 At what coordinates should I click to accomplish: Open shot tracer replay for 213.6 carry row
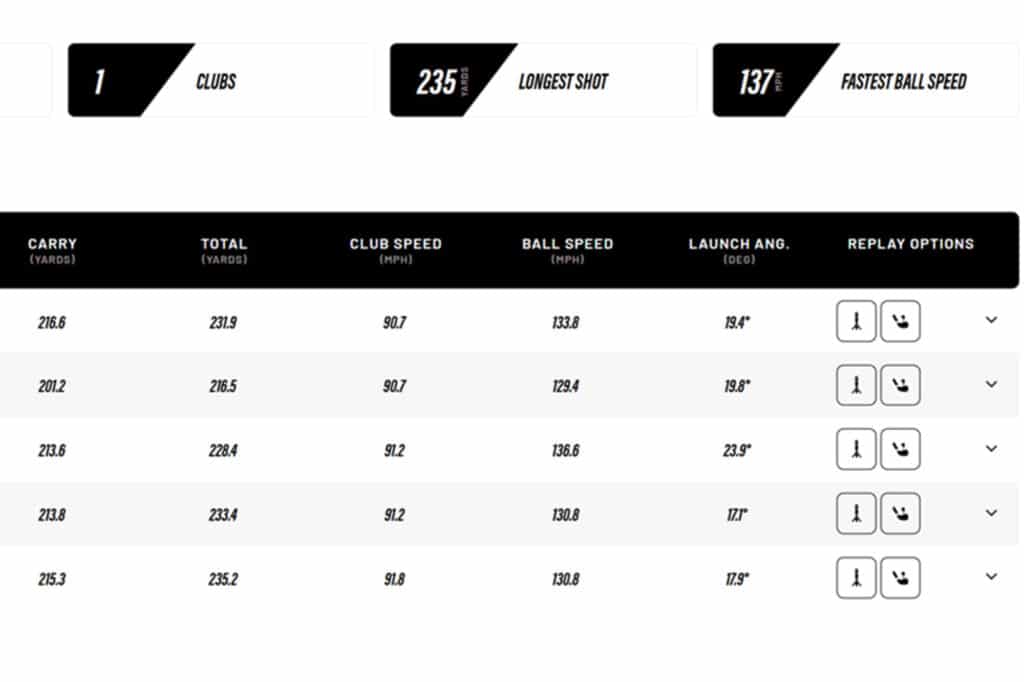[x=856, y=449]
